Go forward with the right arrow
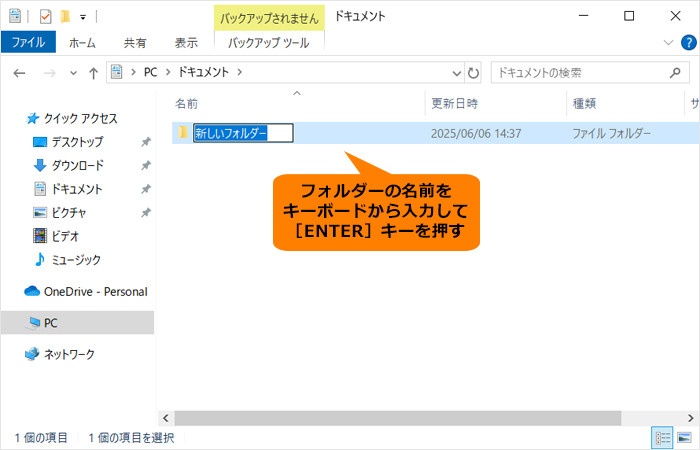 pos(50,73)
